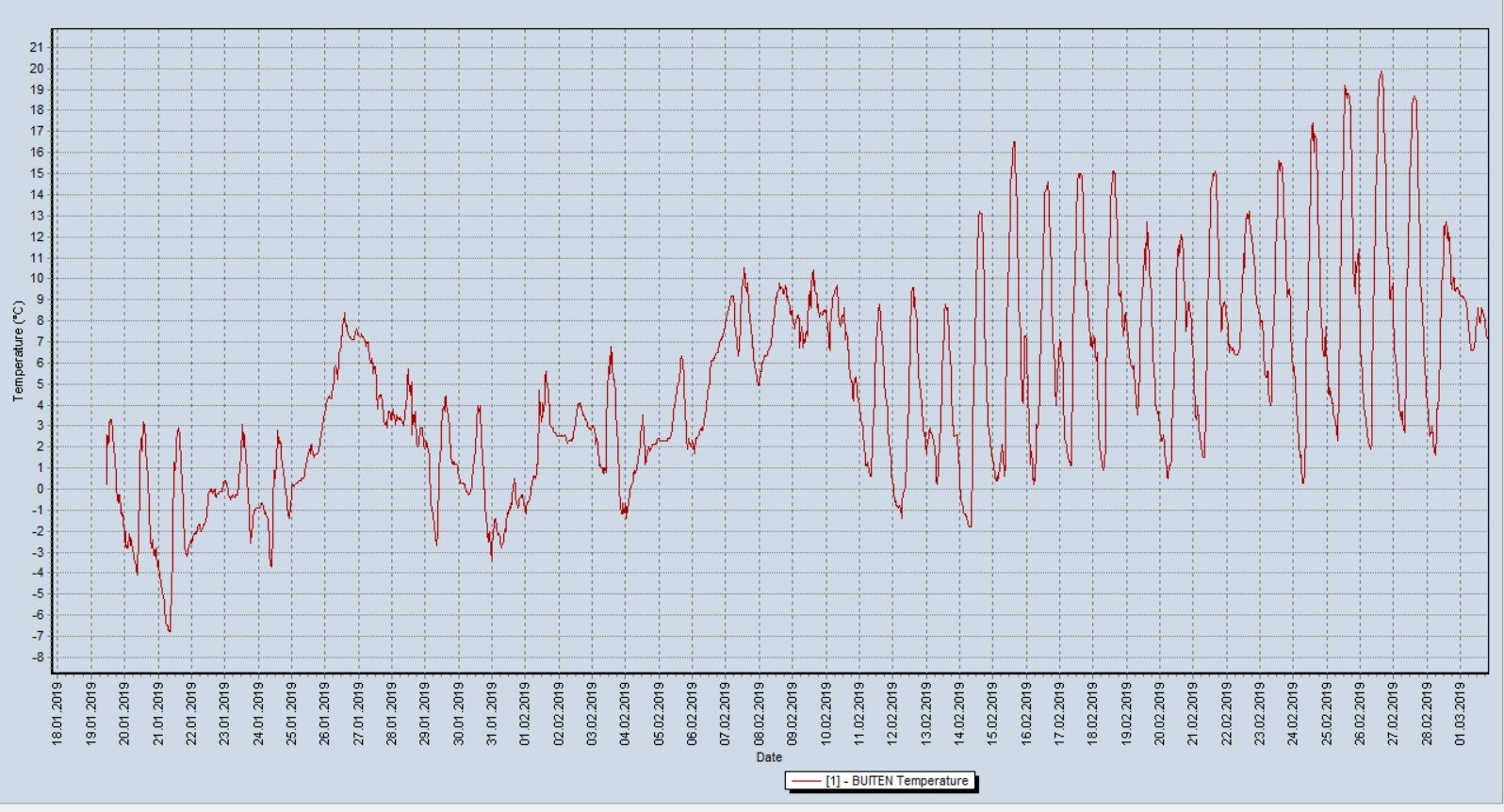Click the 24.02.2019 date tick label
The width and height of the screenshot is (1504, 812).
(1293, 713)
